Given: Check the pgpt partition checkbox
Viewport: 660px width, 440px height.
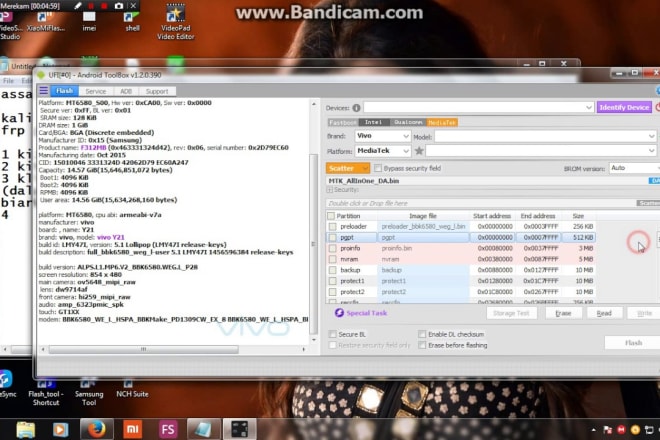Looking at the screenshot, I should click(x=333, y=237).
